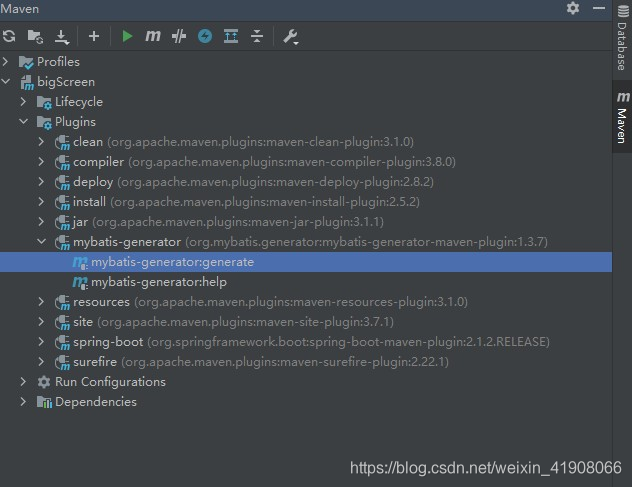Expand the site plugin node

point(41,322)
